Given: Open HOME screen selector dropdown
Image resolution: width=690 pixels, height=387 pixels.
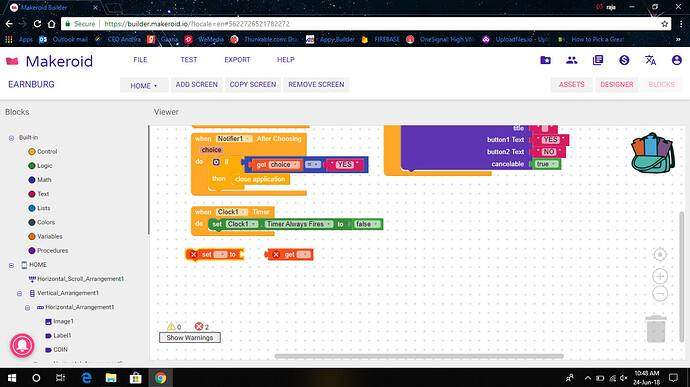Looking at the screenshot, I should click(143, 85).
